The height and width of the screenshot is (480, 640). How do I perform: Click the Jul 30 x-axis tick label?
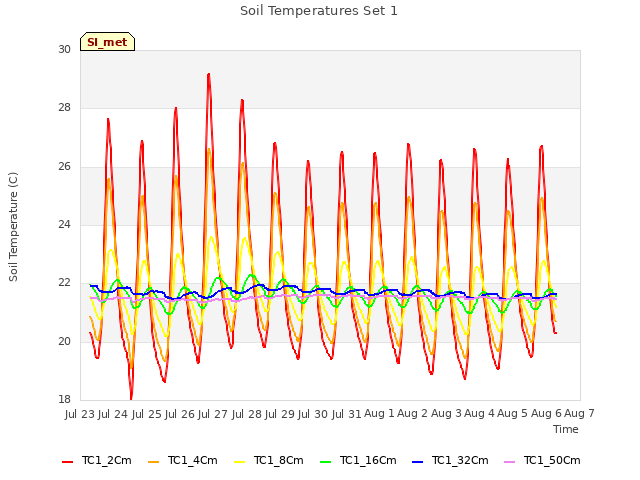[x=313, y=414]
